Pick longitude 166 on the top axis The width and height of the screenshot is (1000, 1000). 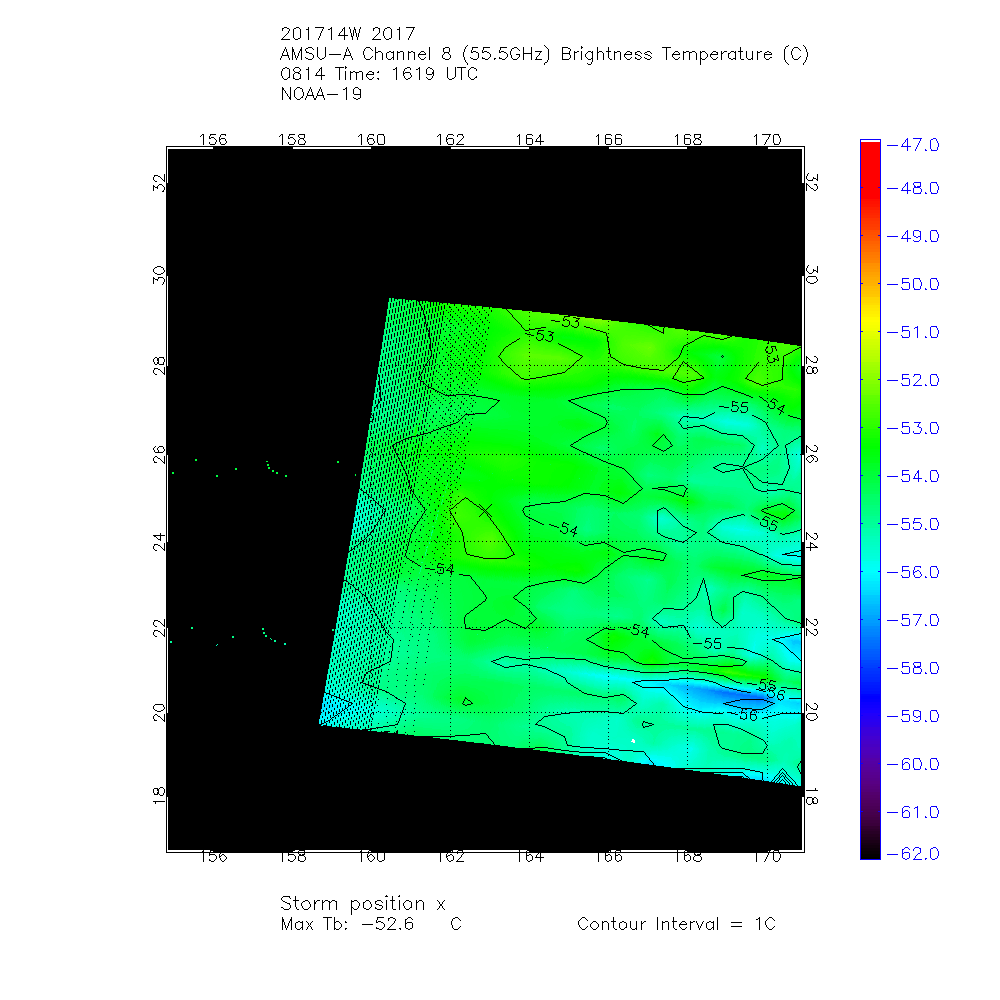(608, 140)
